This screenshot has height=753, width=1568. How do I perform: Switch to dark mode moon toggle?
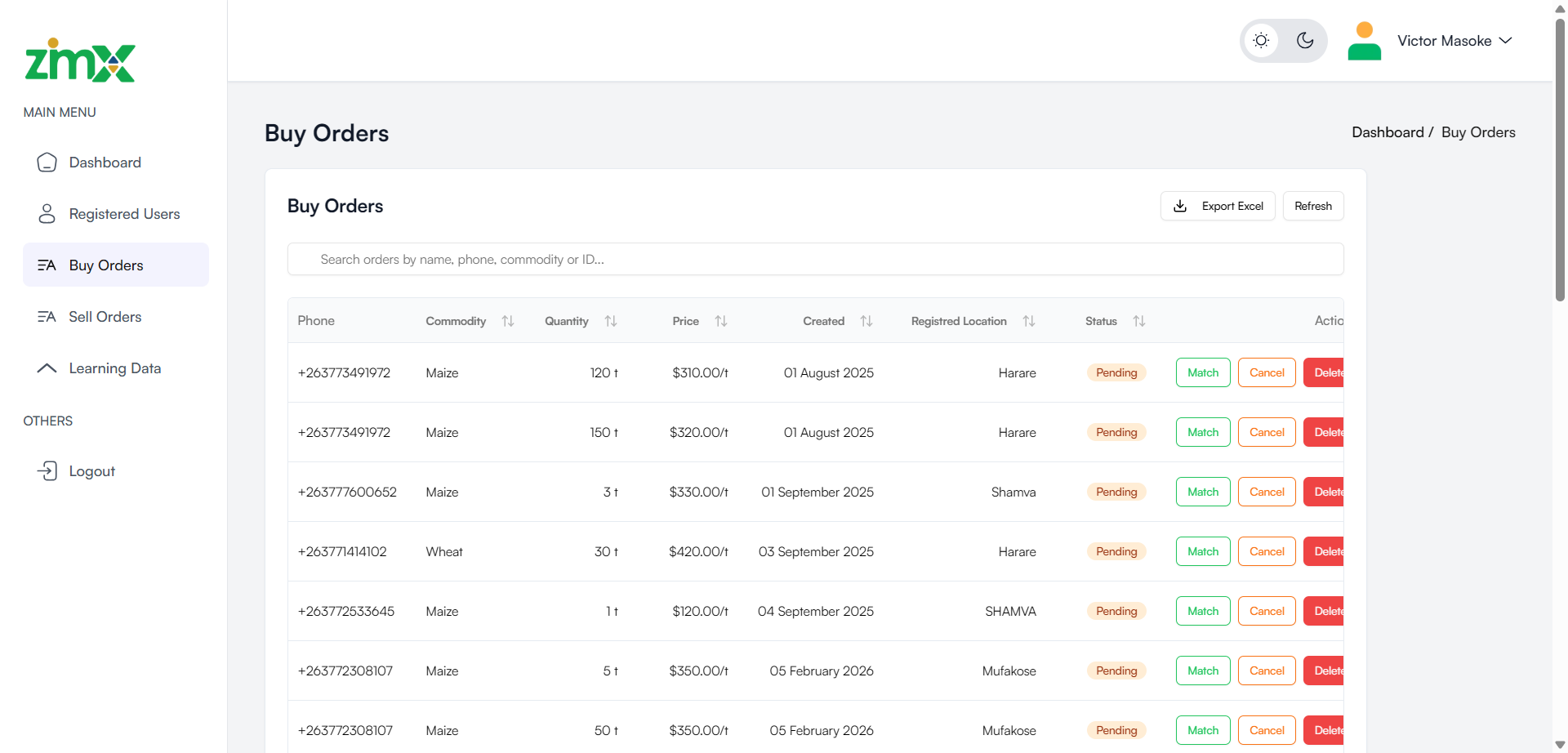coord(1305,41)
